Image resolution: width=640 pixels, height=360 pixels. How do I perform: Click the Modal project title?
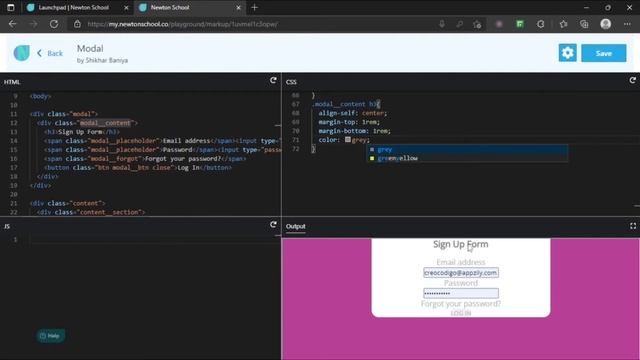(x=90, y=49)
